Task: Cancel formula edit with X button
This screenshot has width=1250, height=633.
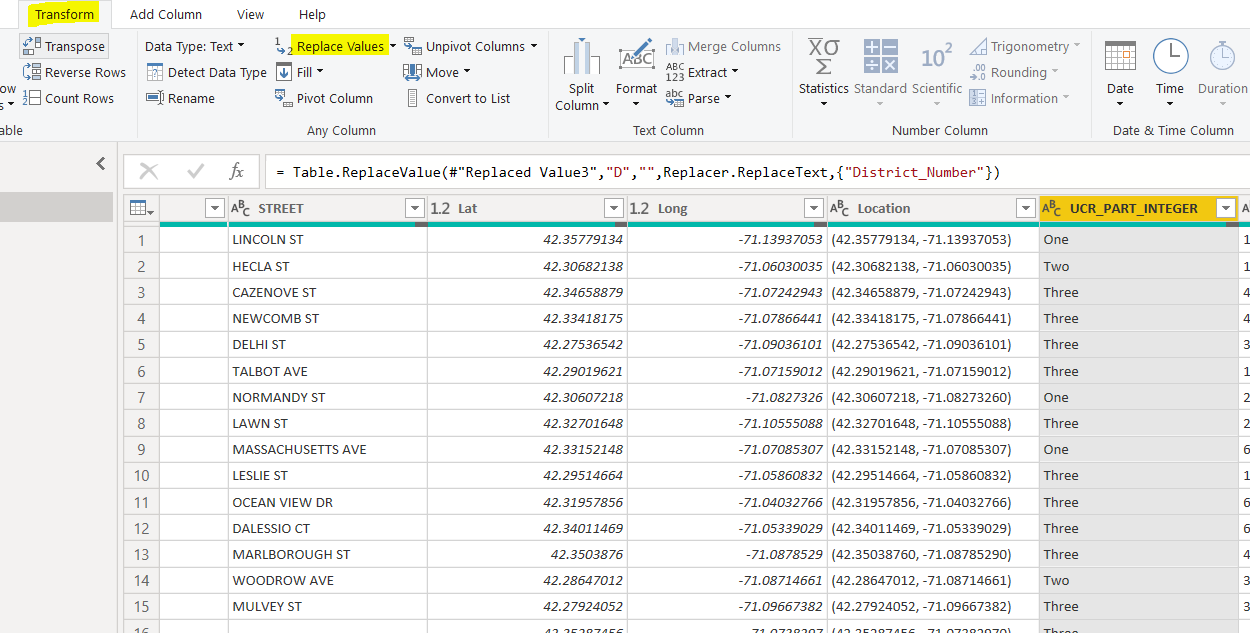Action: (x=149, y=172)
